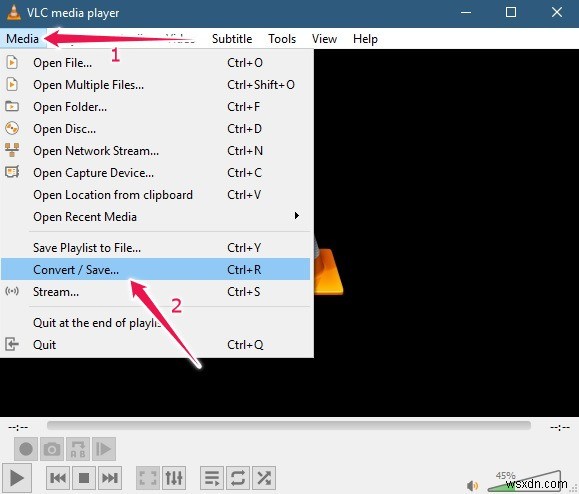
Task: Click the Play button
Action: [x=17, y=478]
